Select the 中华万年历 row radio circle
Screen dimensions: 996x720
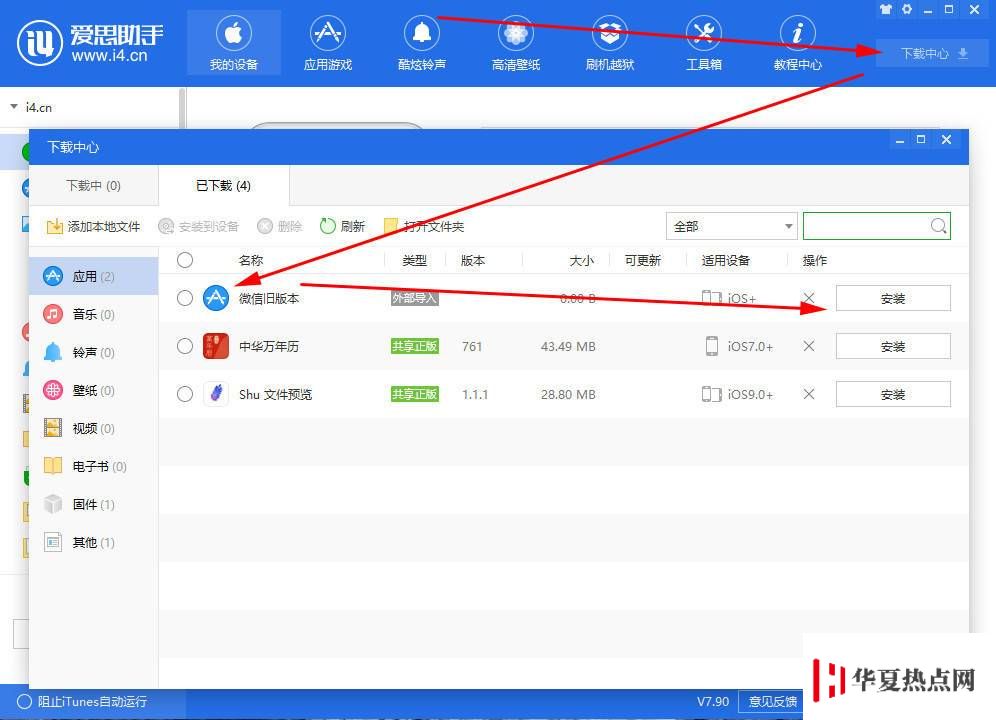[185, 346]
